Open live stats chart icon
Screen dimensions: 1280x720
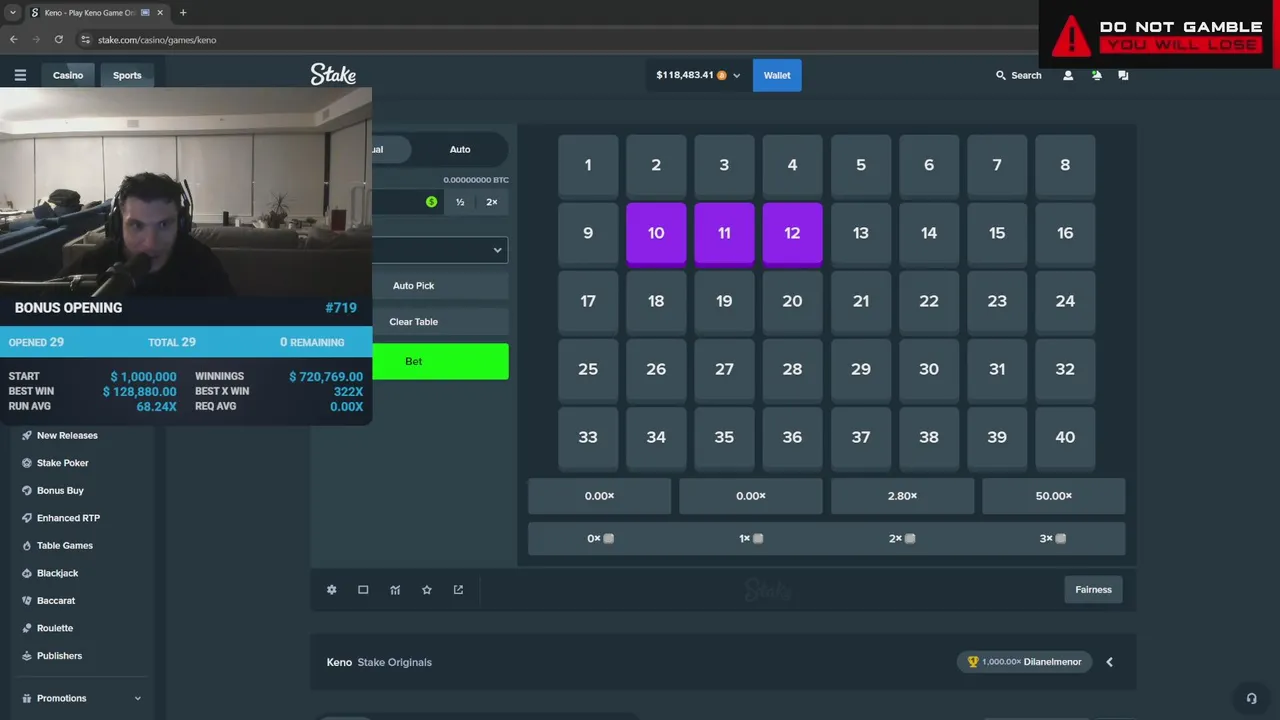pos(395,590)
